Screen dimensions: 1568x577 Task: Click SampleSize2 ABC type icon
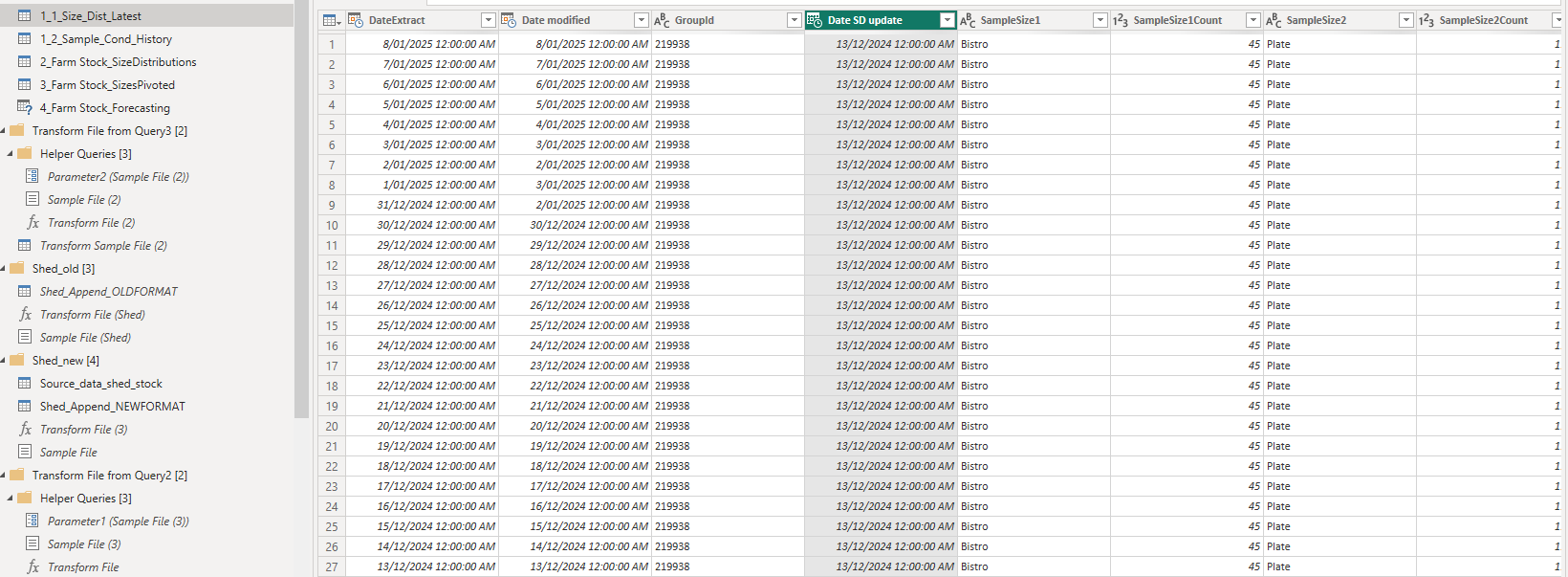point(1274,20)
